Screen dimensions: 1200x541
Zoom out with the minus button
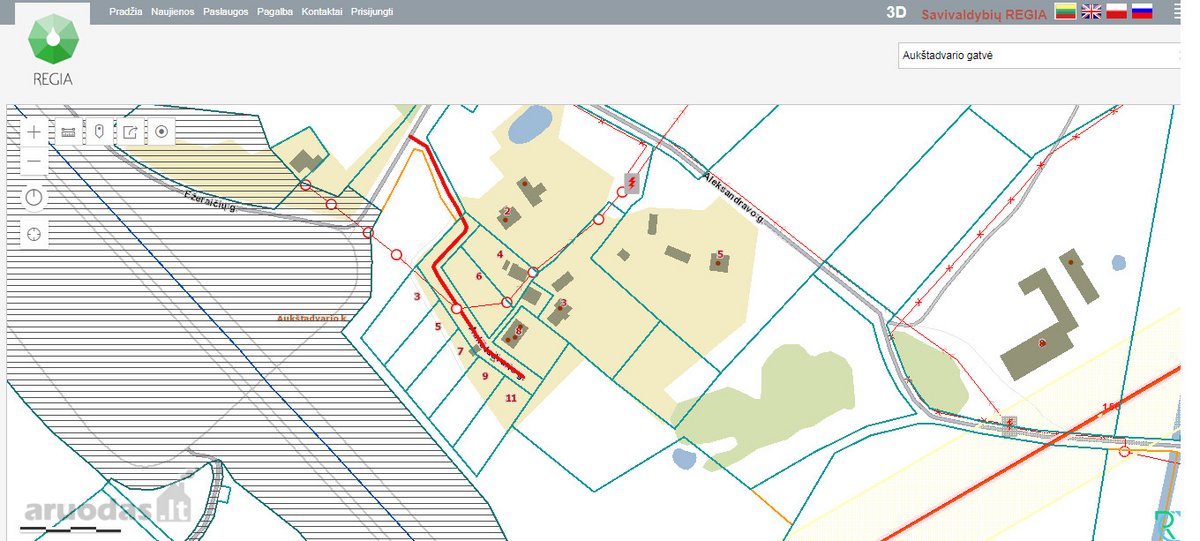pyautogui.click(x=35, y=161)
